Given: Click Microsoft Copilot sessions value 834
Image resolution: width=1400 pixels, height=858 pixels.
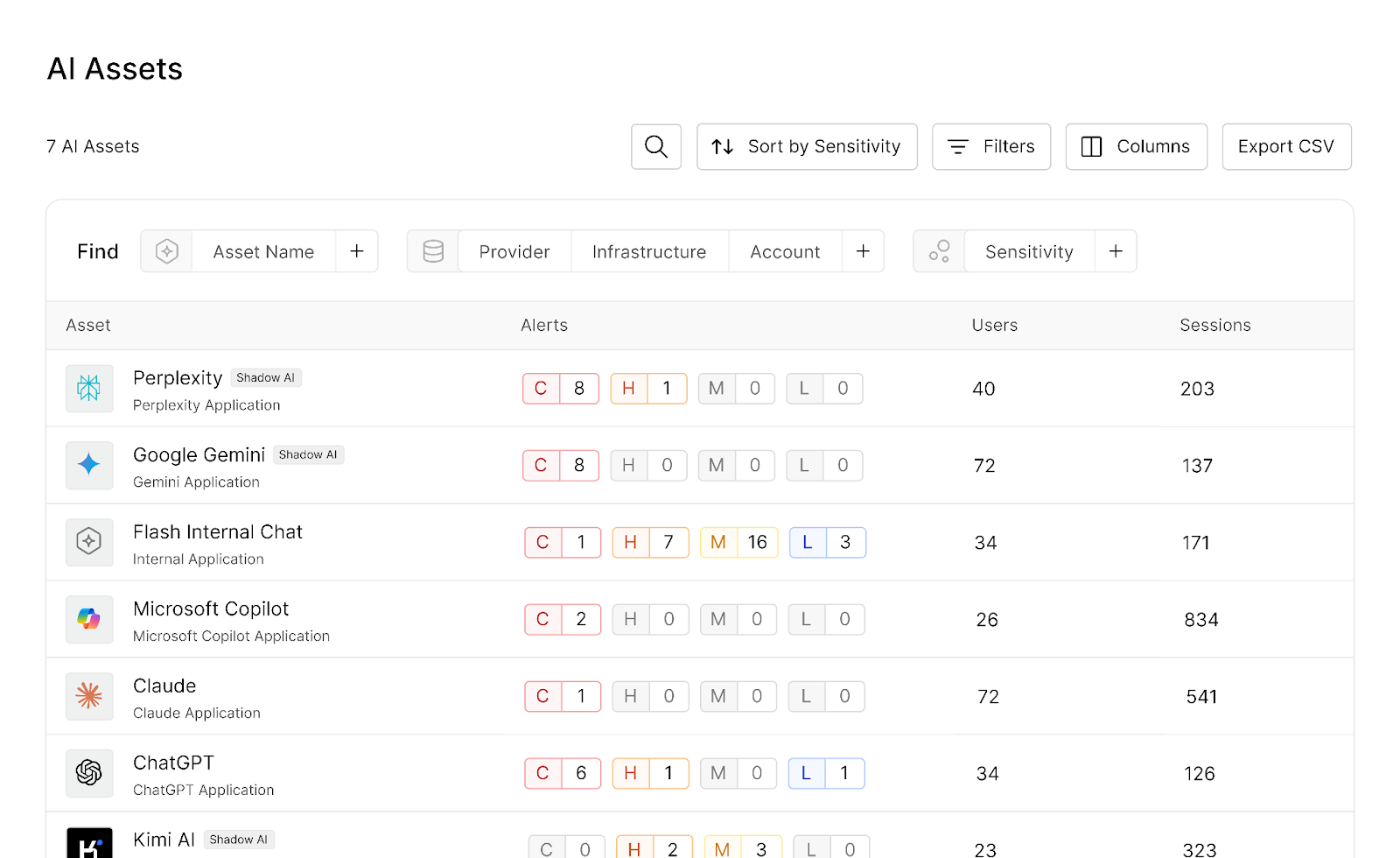Looking at the screenshot, I should (1201, 620).
